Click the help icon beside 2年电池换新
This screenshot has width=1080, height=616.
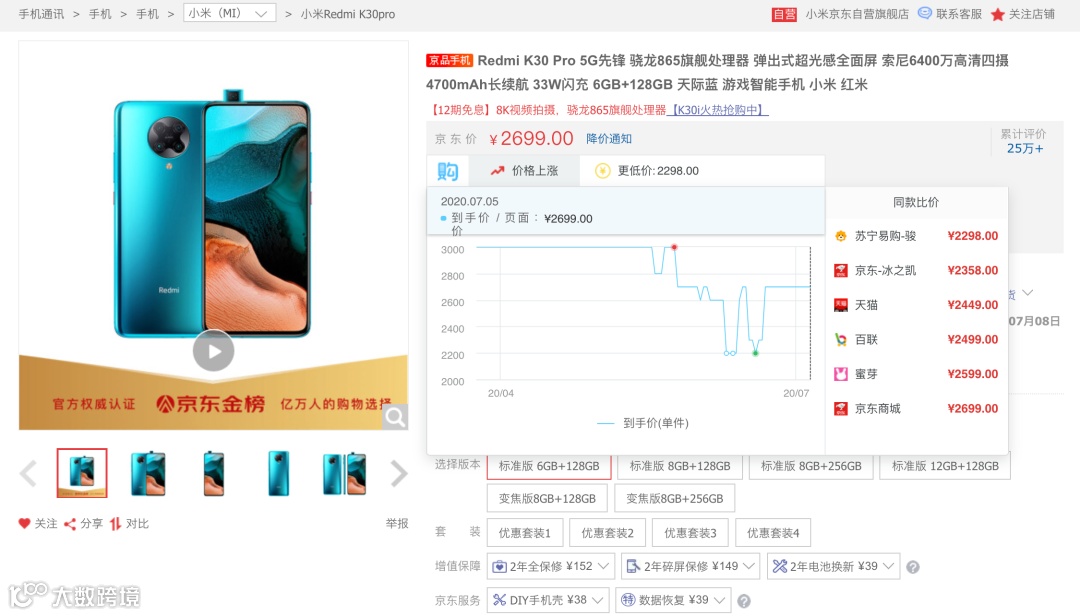coord(913,567)
